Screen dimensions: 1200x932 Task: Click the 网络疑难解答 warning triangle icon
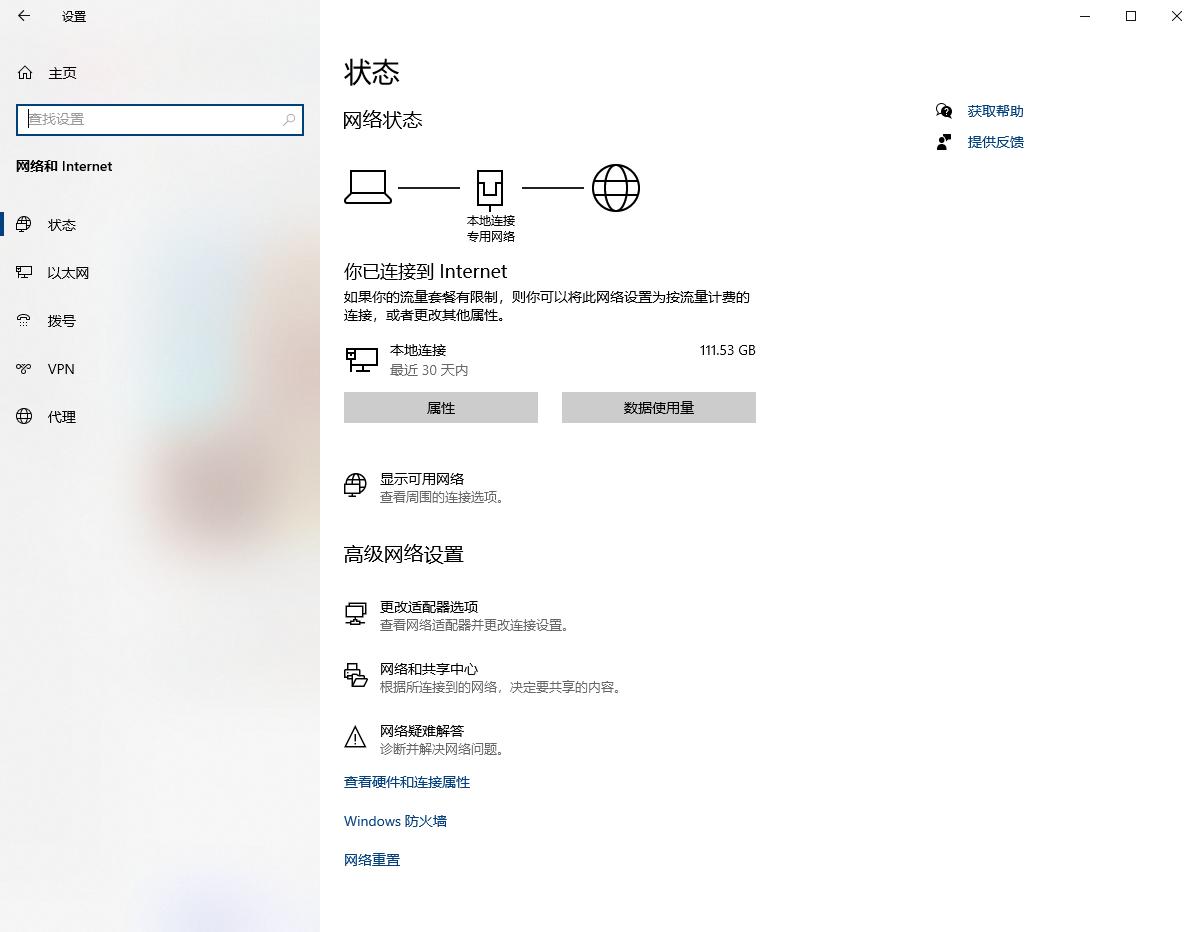(355, 738)
